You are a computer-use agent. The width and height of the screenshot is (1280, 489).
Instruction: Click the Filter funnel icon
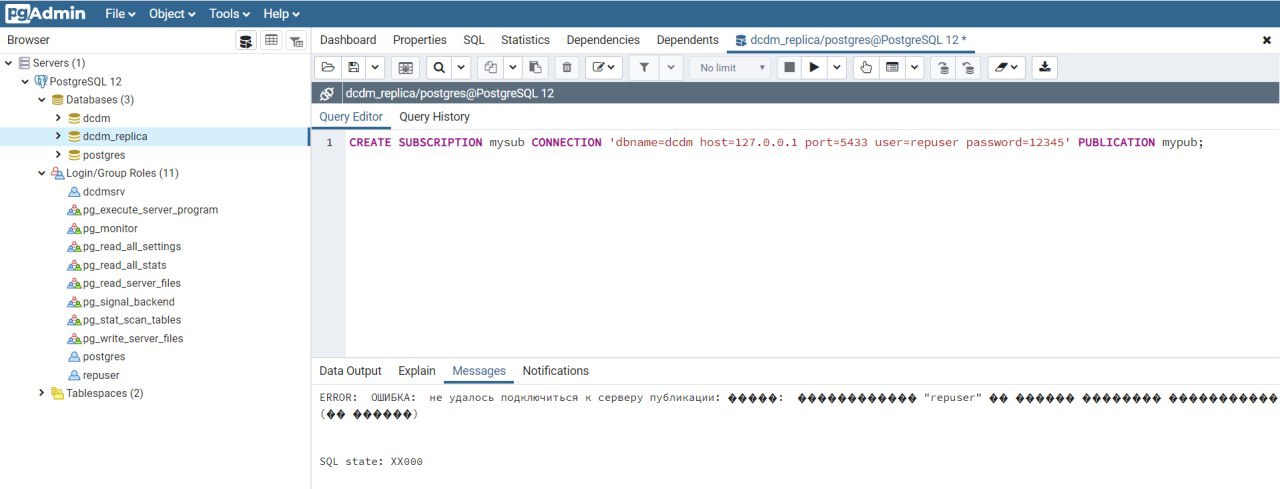(644, 67)
